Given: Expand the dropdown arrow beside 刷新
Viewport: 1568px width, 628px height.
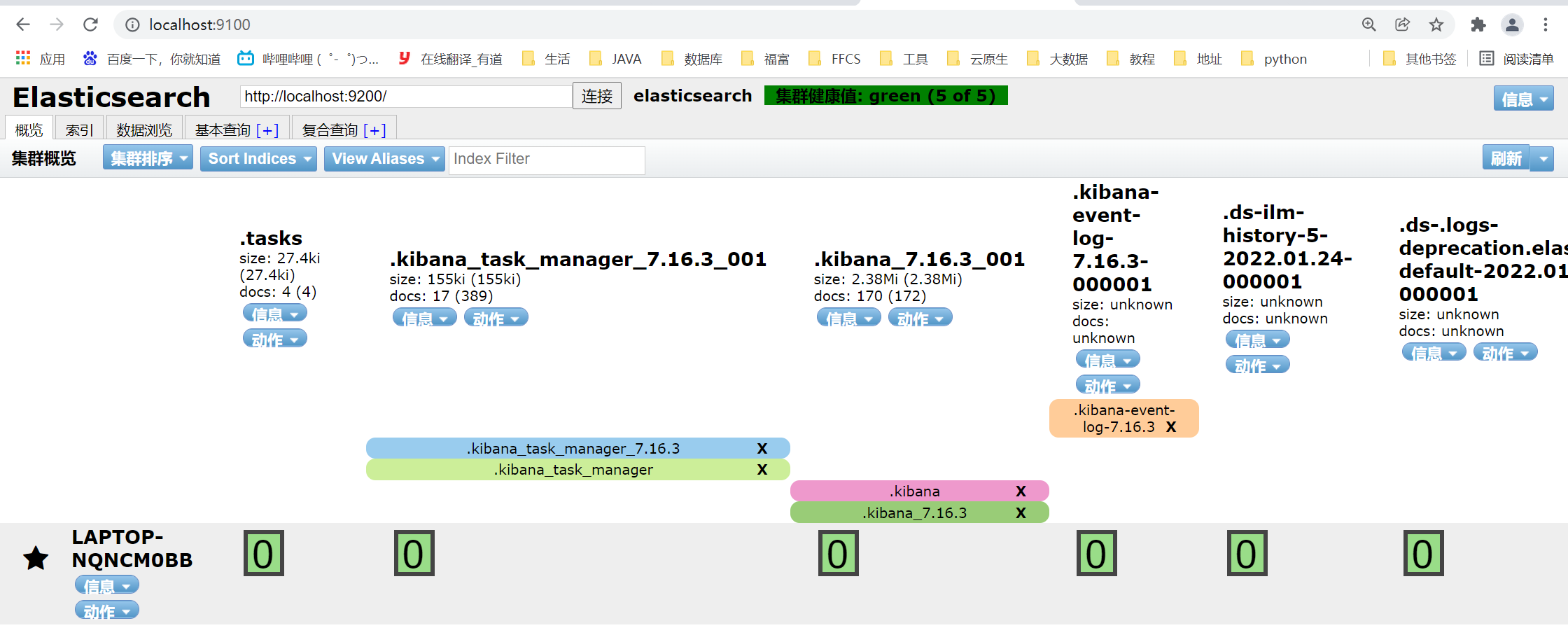Looking at the screenshot, I should click(1543, 158).
